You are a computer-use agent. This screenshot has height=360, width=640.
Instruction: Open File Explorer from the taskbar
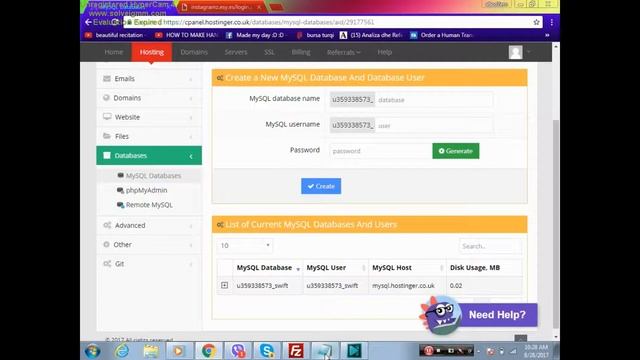click(x=151, y=351)
